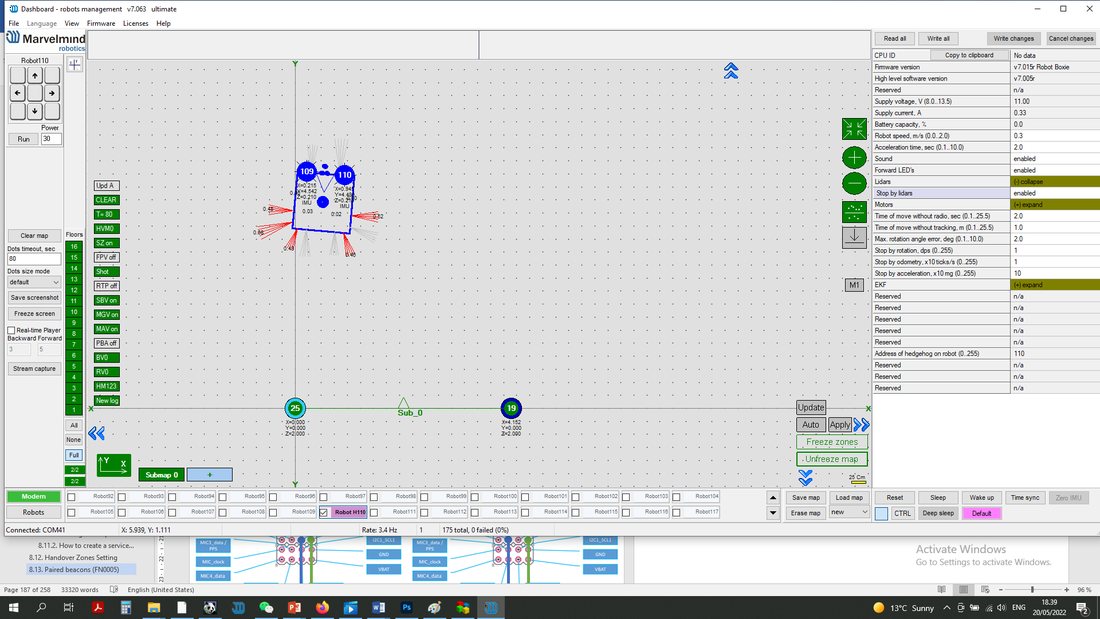Open the Dots size mode dropdown
The height and width of the screenshot is (619, 1100).
tap(34, 282)
